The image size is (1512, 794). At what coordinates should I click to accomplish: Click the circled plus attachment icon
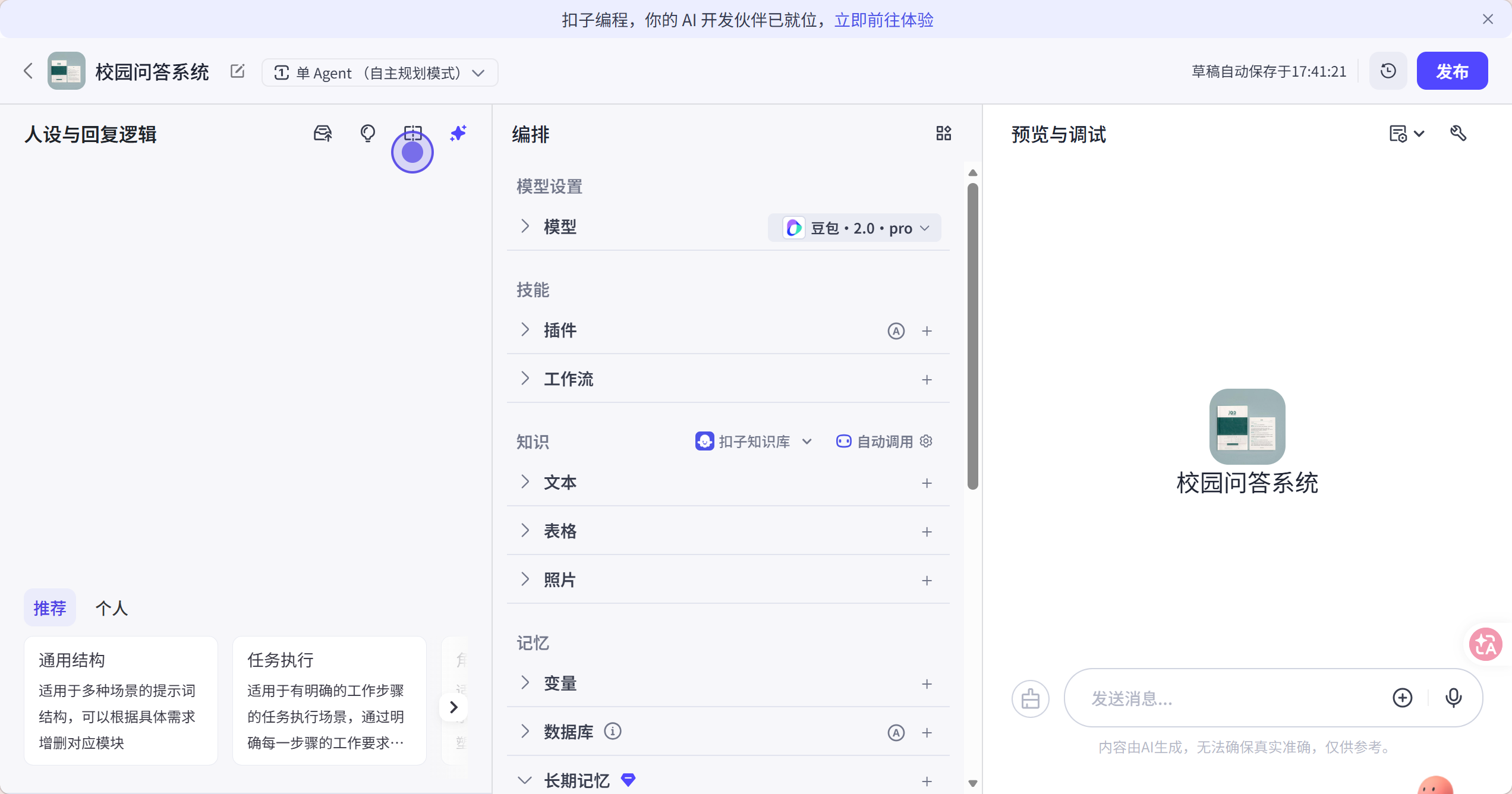[1403, 698]
